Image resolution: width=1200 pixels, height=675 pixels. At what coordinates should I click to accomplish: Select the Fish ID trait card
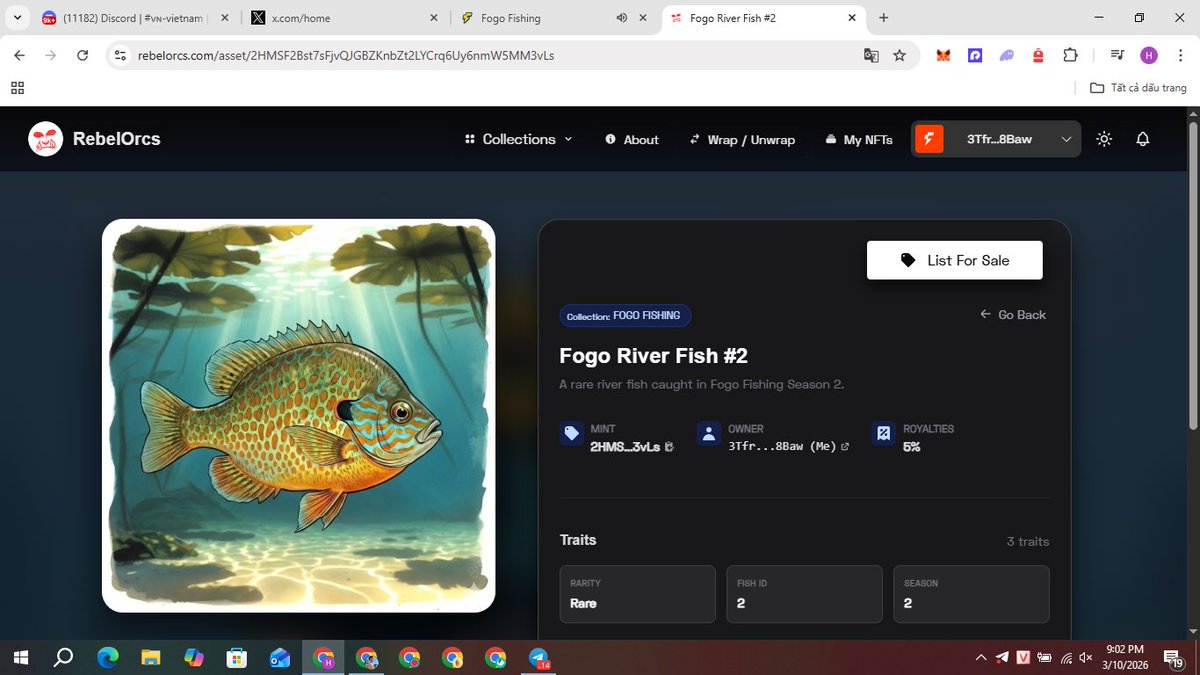804,594
